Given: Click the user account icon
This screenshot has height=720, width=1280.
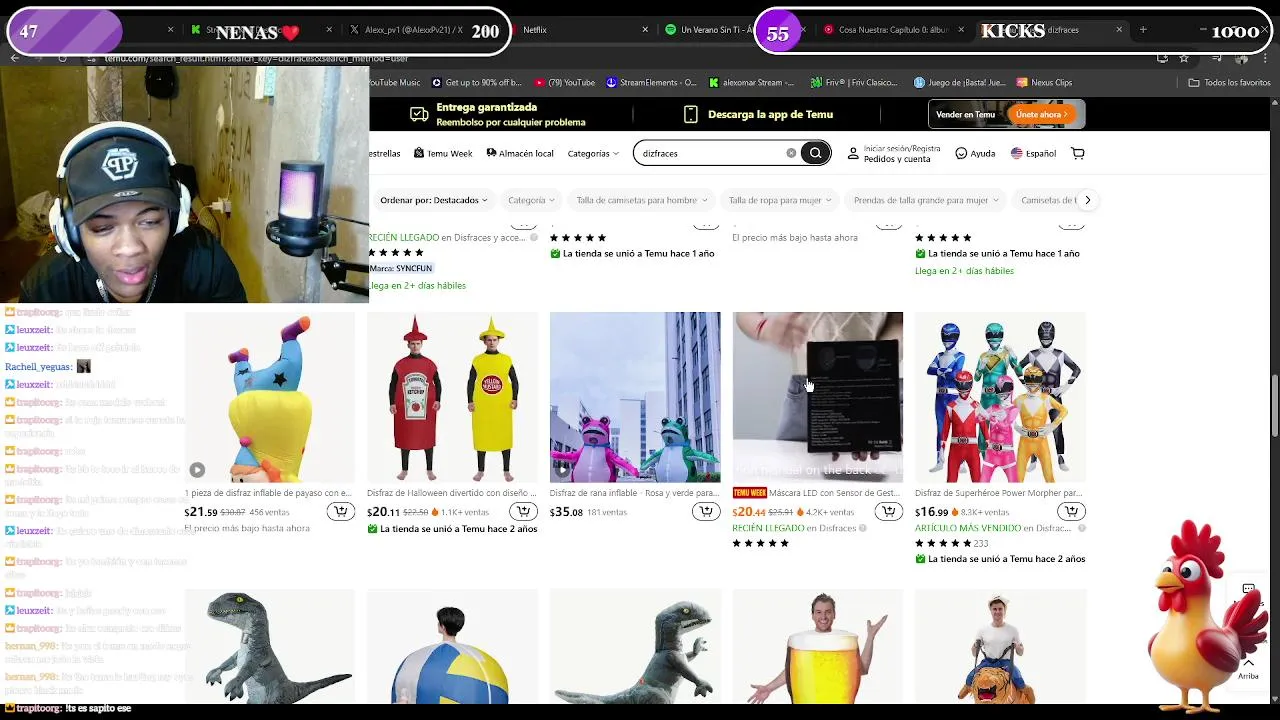Looking at the screenshot, I should coord(853,153).
